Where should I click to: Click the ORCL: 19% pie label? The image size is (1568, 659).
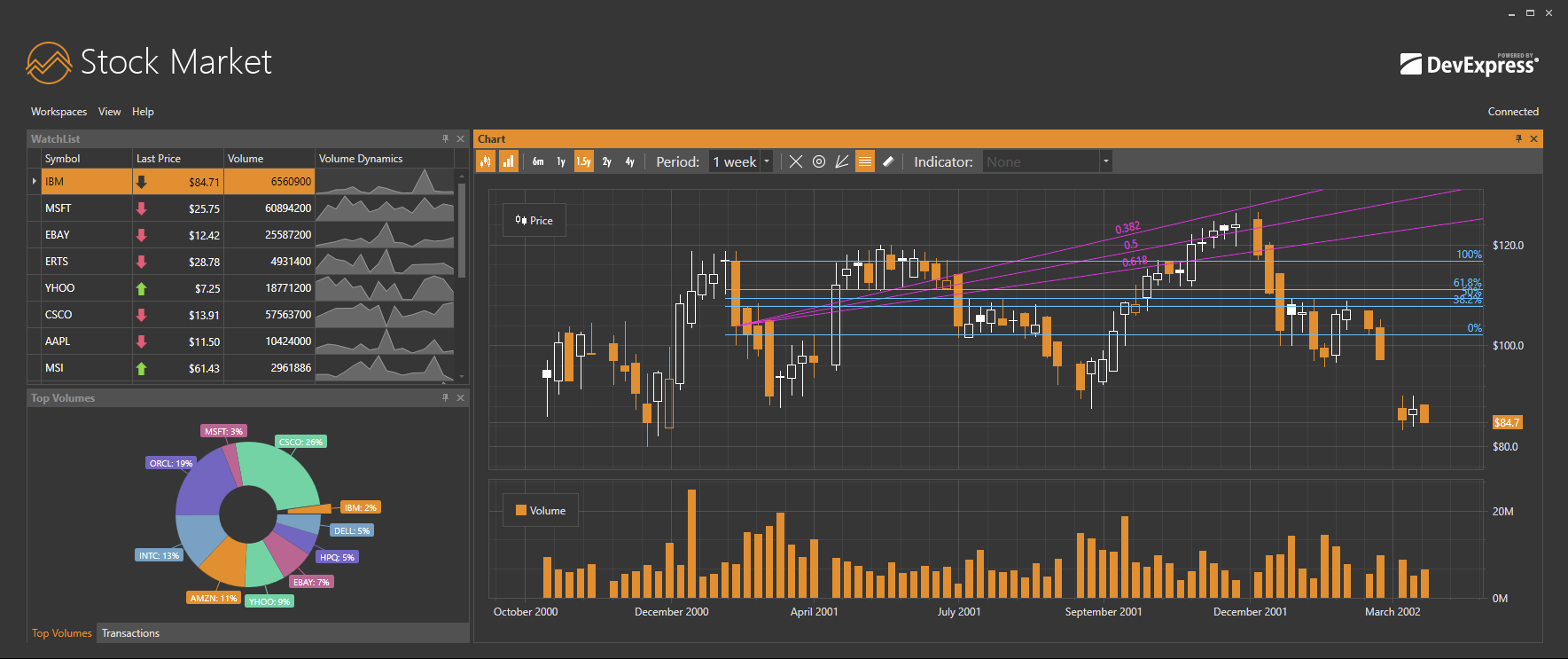171,463
